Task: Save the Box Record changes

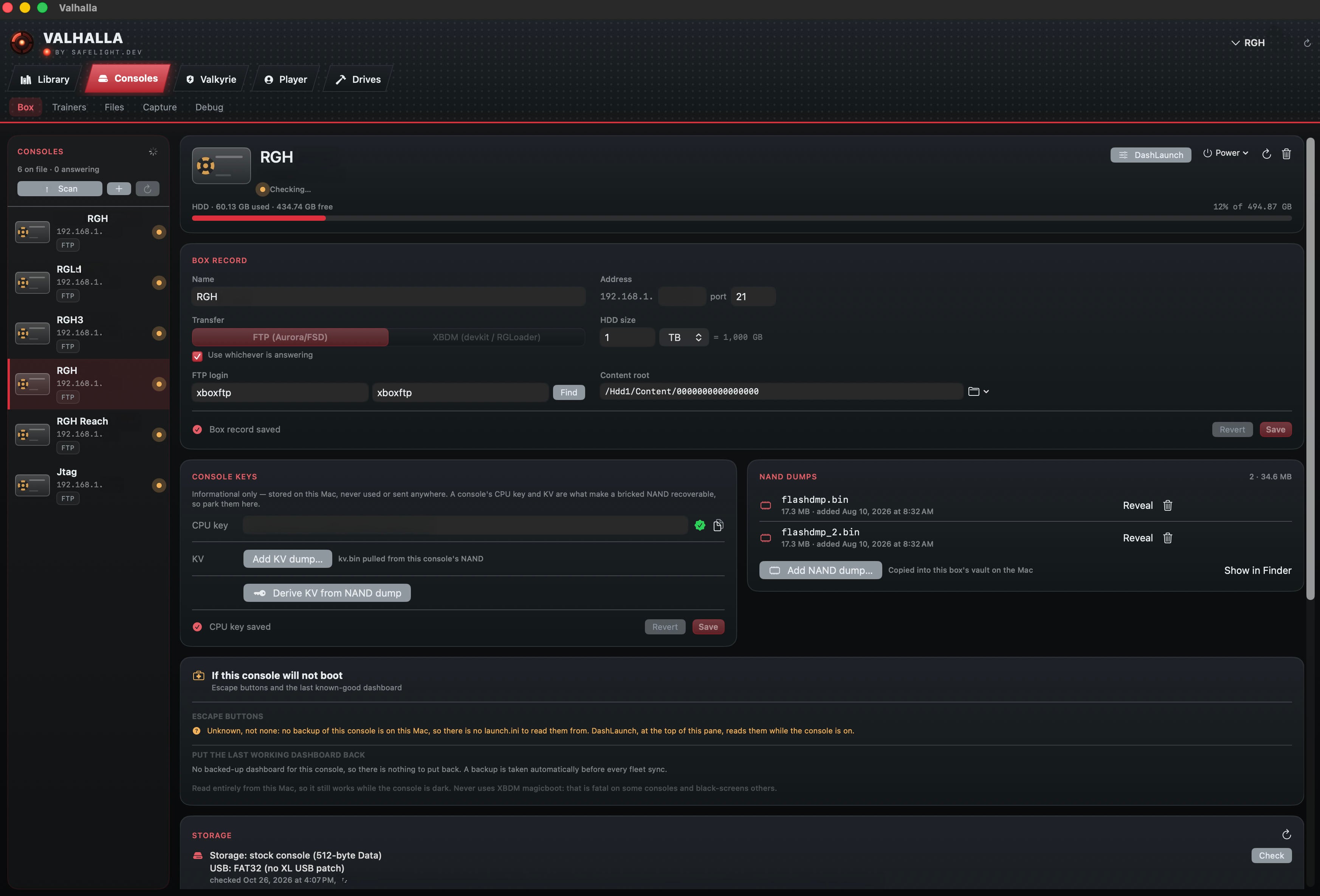Action: point(1275,429)
